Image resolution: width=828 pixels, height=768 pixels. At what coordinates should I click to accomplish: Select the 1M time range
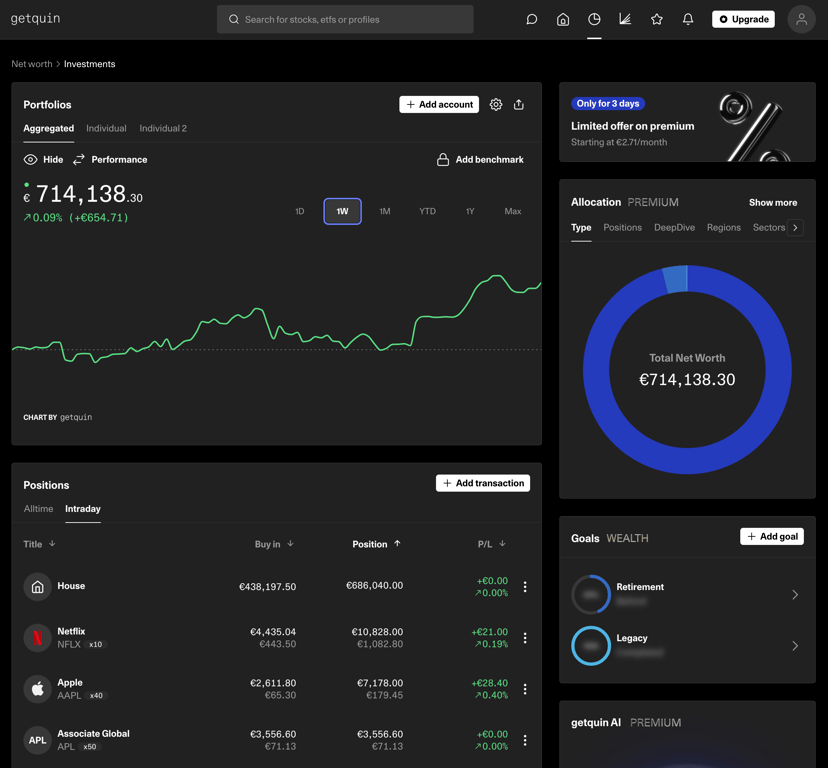(x=384, y=211)
